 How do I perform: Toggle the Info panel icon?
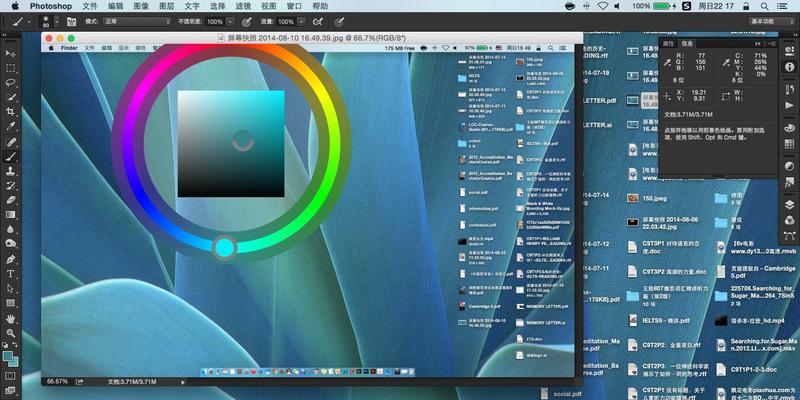click(x=789, y=67)
